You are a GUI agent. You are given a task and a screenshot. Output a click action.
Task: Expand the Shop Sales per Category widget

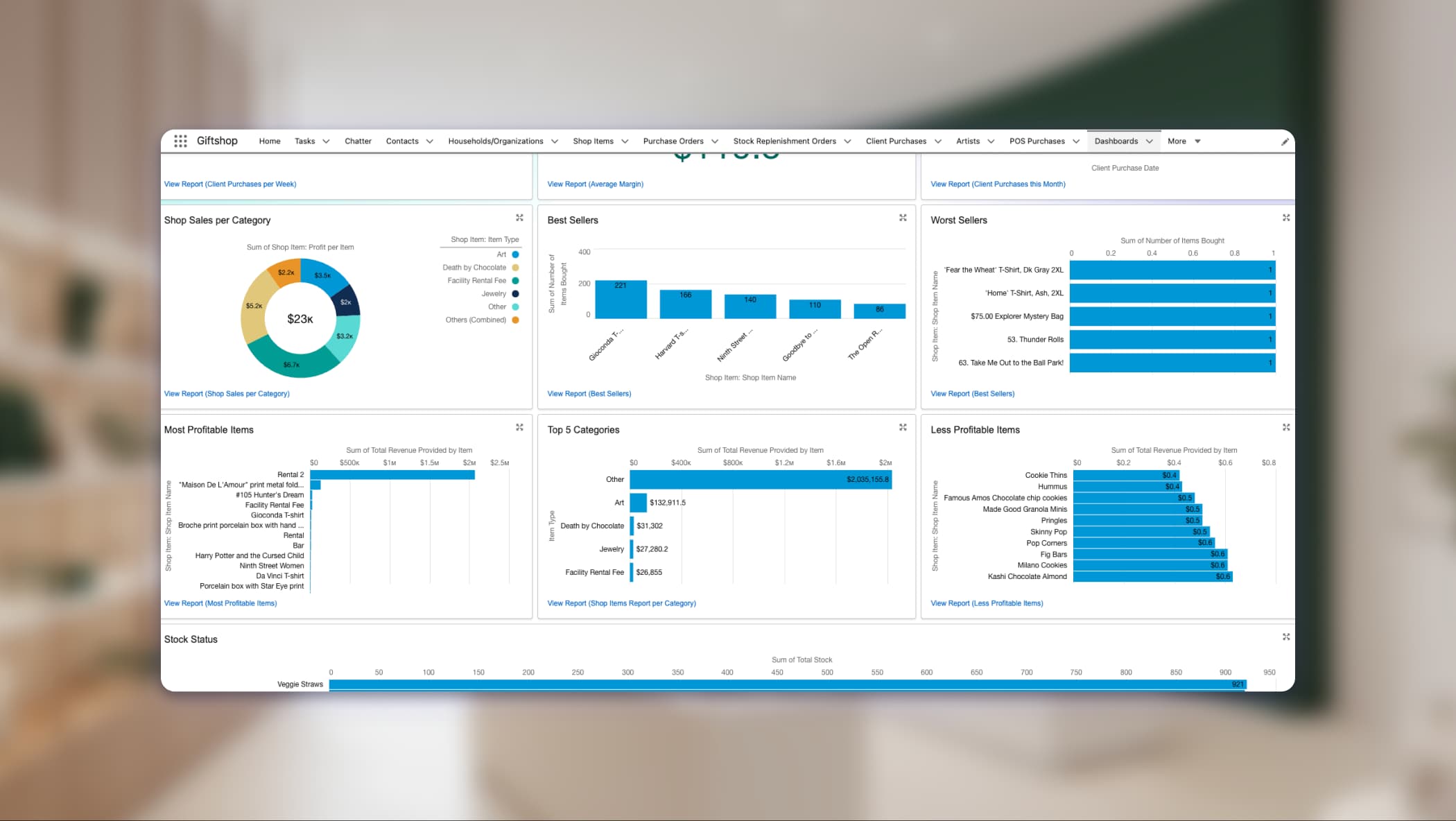[x=519, y=217]
